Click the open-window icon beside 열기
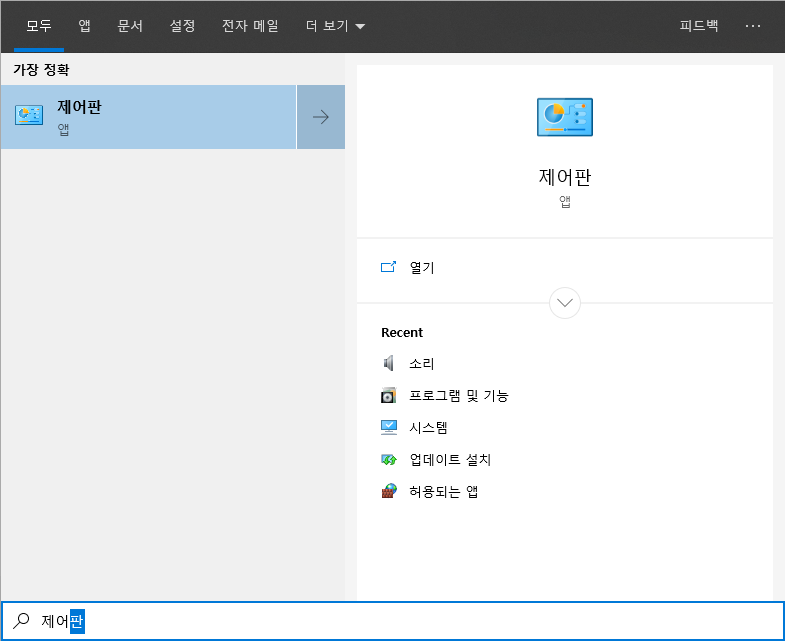 pyautogui.click(x=388, y=267)
